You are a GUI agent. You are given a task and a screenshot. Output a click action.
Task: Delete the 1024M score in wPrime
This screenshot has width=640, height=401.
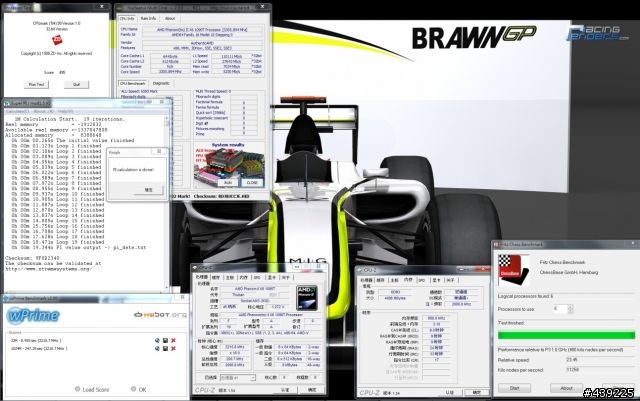(x=173, y=348)
